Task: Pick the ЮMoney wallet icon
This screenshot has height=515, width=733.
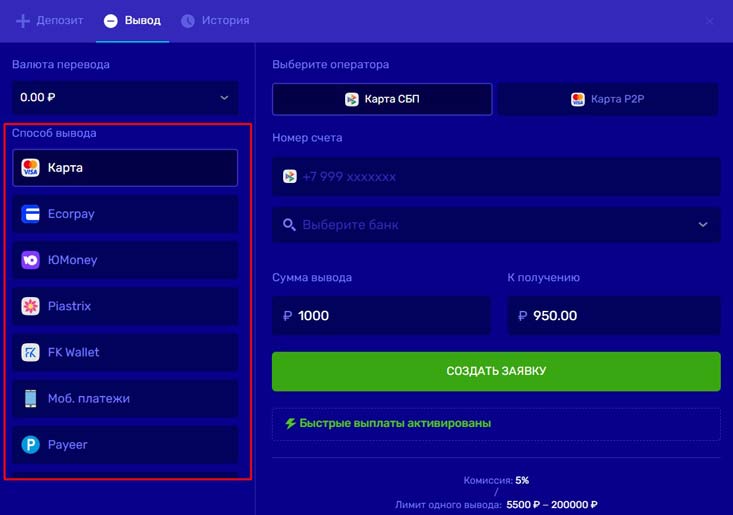Action: (30, 260)
